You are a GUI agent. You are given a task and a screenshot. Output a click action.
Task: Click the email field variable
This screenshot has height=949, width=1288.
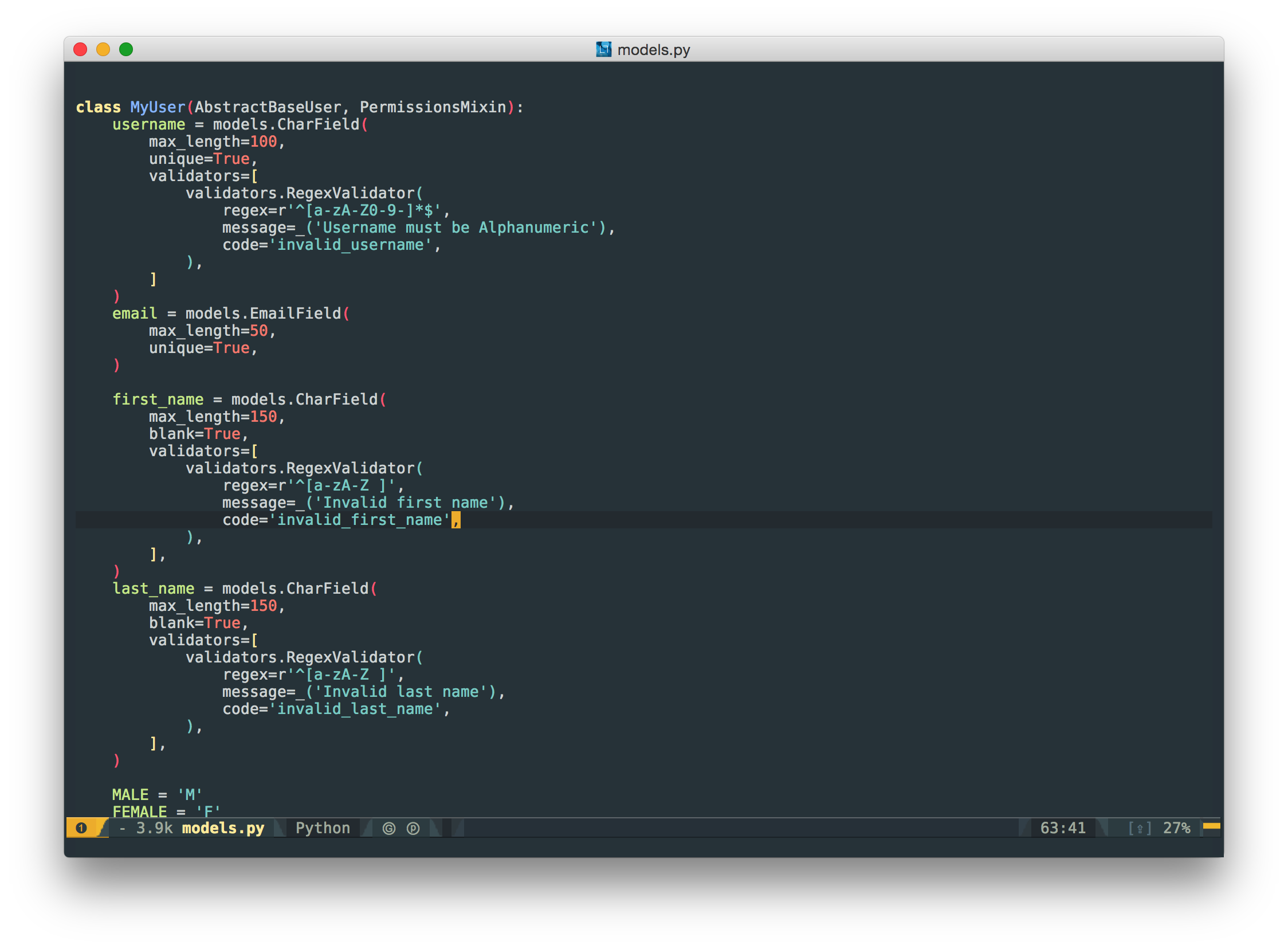135,313
